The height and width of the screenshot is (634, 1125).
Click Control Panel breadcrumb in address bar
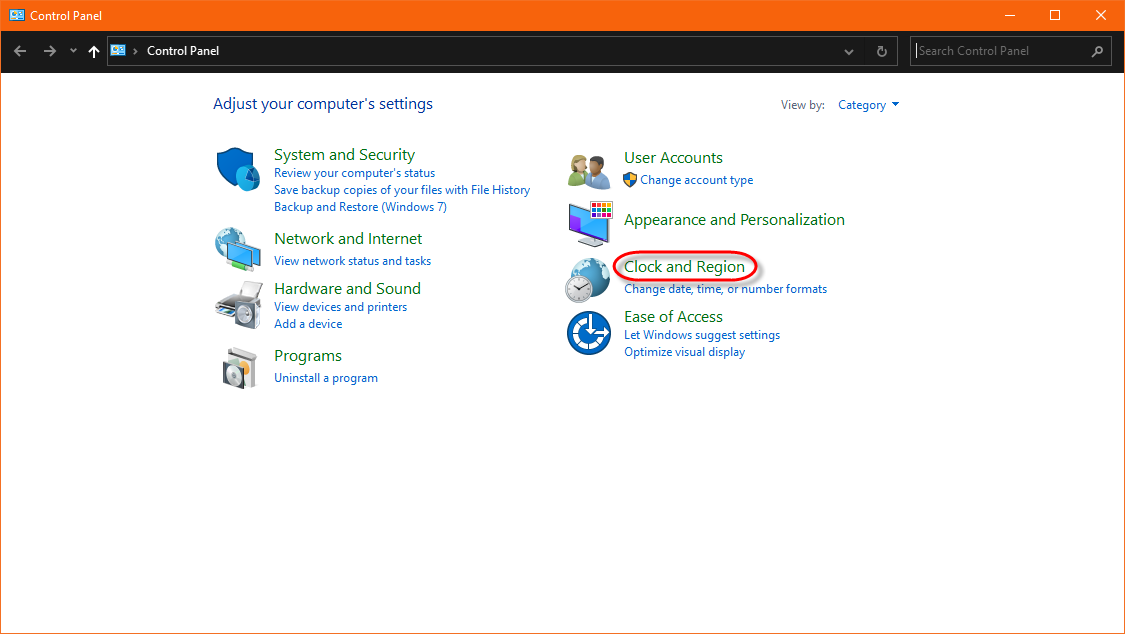click(x=183, y=51)
